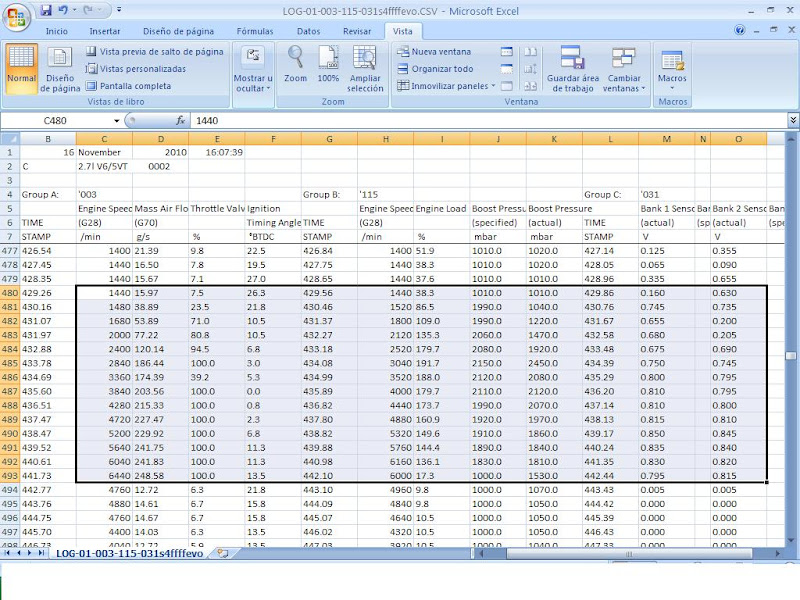Hide the current window
The width and height of the screenshot is (800, 600).
[507, 68]
